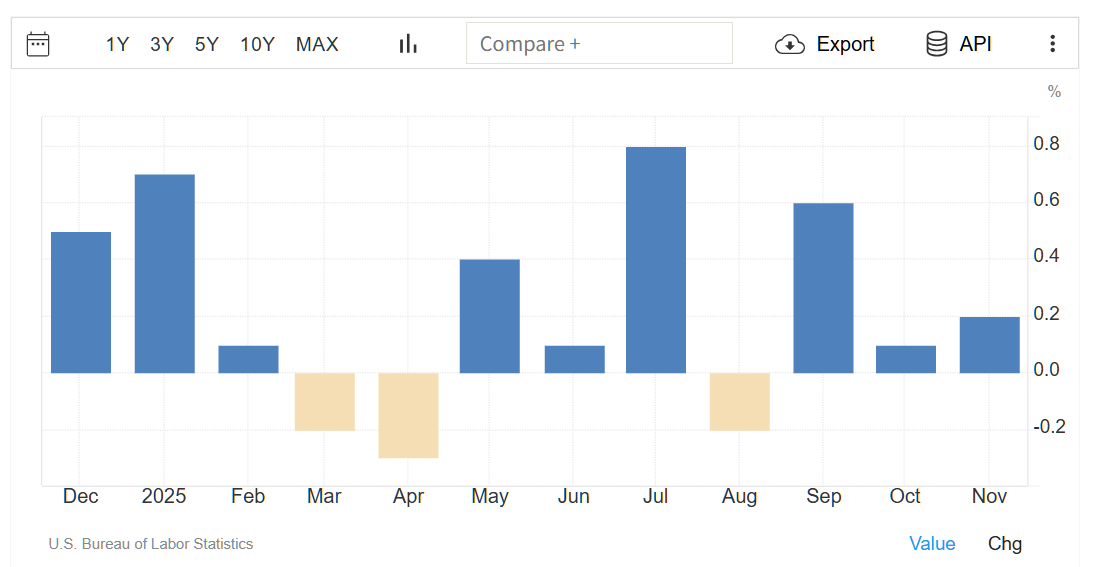Select the 1Y time range
This screenshot has width=1095, height=567.
pos(117,44)
